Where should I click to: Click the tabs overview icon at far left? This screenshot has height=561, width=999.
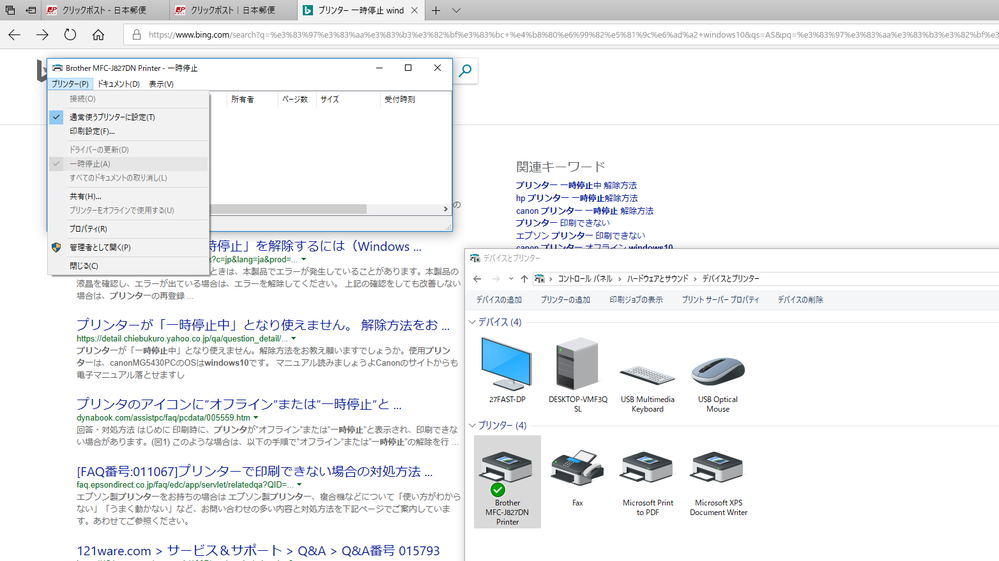pyautogui.click(x=10, y=10)
